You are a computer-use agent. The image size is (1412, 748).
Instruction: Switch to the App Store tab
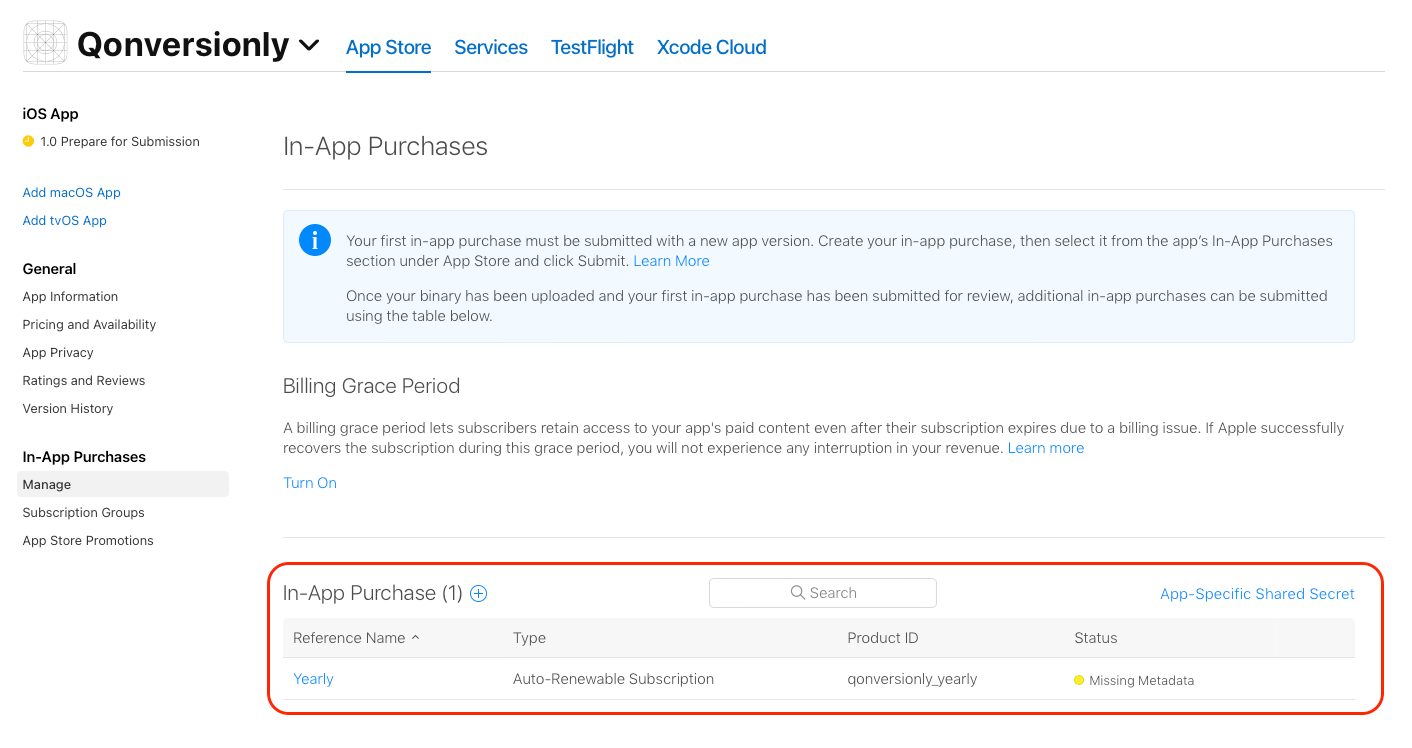(388, 47)
